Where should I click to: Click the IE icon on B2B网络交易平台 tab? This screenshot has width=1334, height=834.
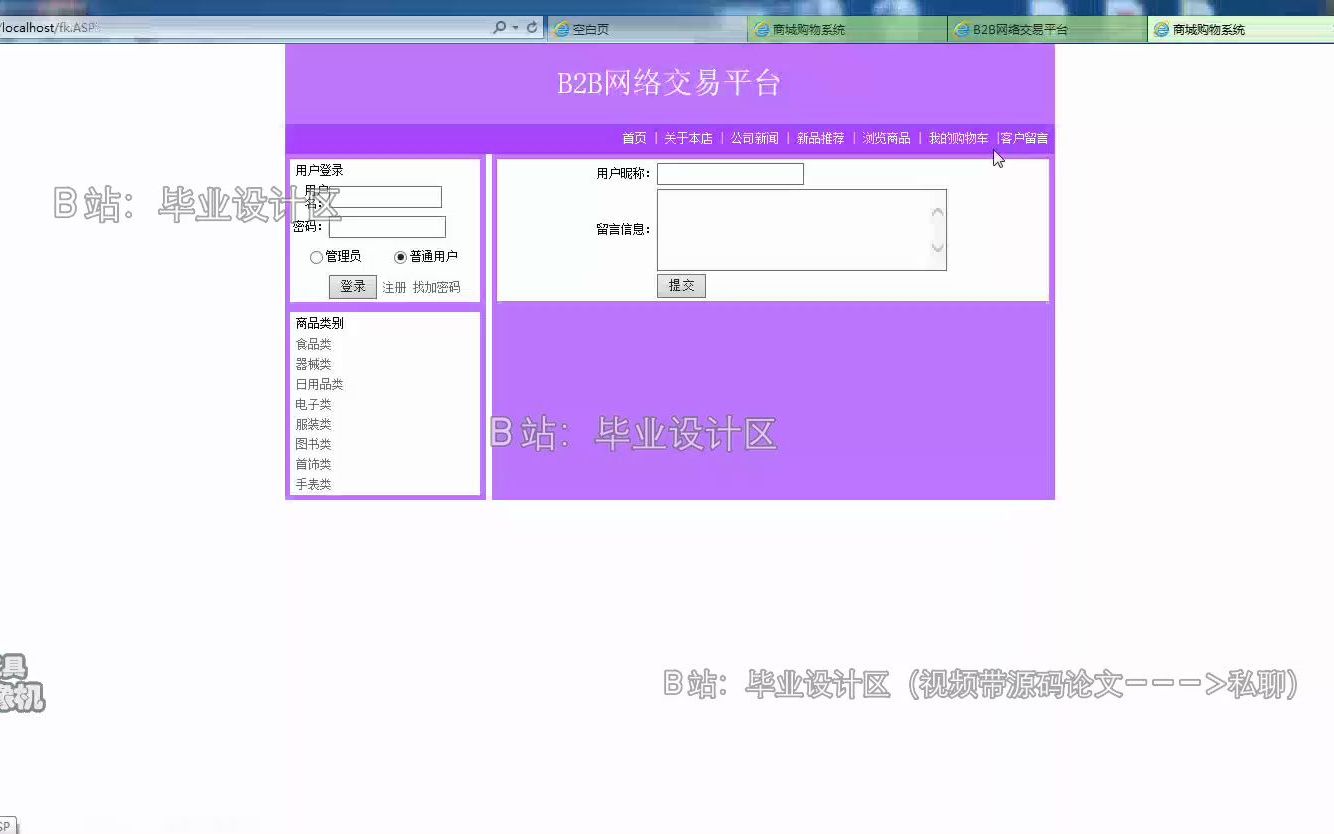(962, 29)
